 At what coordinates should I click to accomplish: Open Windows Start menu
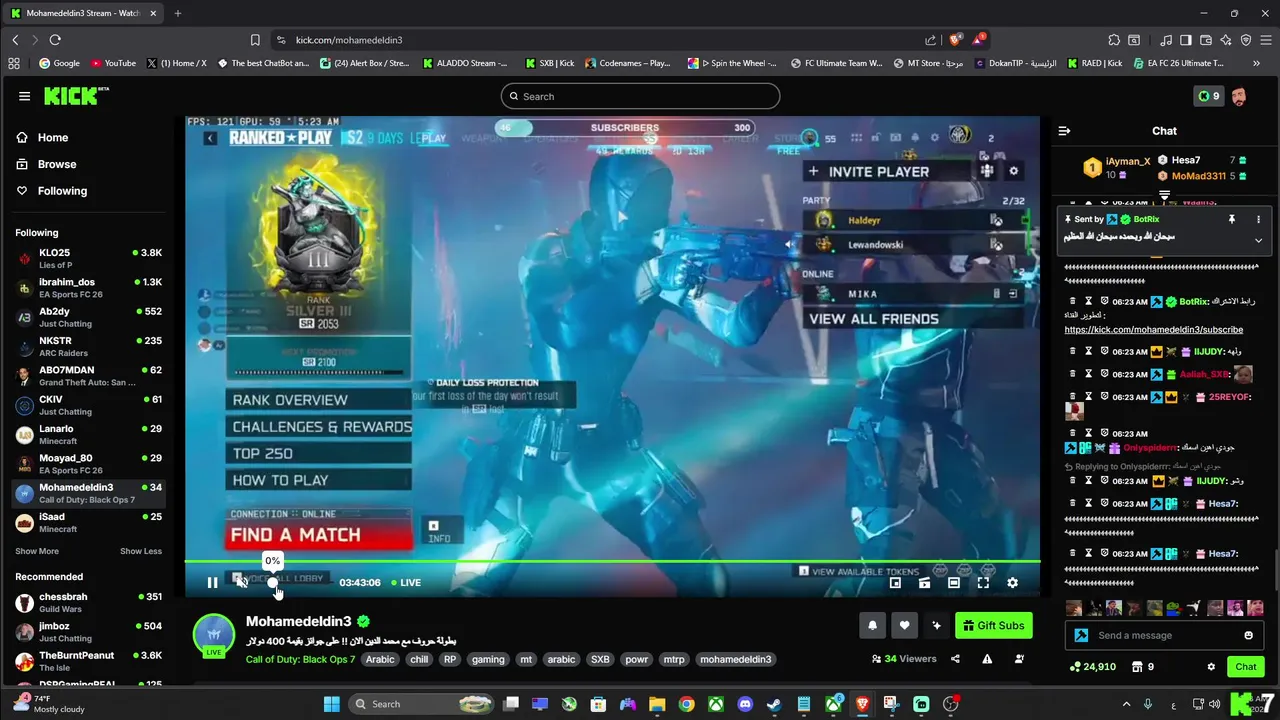(x=331, y=704)
